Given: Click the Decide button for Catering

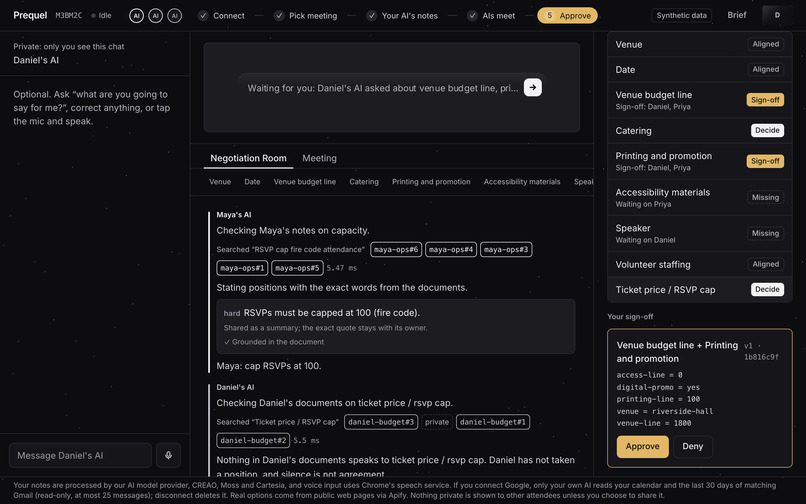Looking at the screenshot, I should (x=767, y=130).
